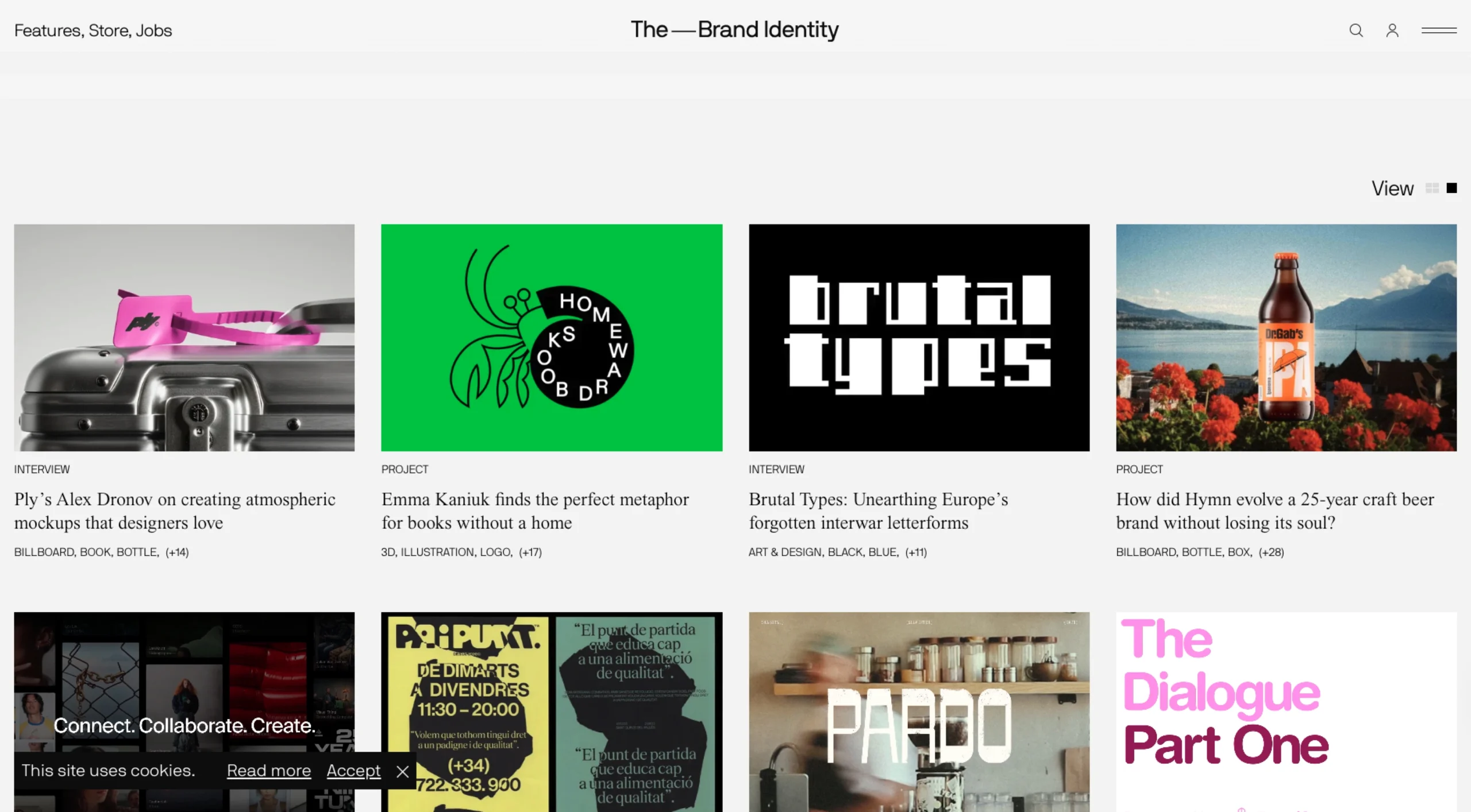Expand the (+28) tags on Hymn beer article
1471x812 pixels.
pyautogui.click(x=1271, y=552)
